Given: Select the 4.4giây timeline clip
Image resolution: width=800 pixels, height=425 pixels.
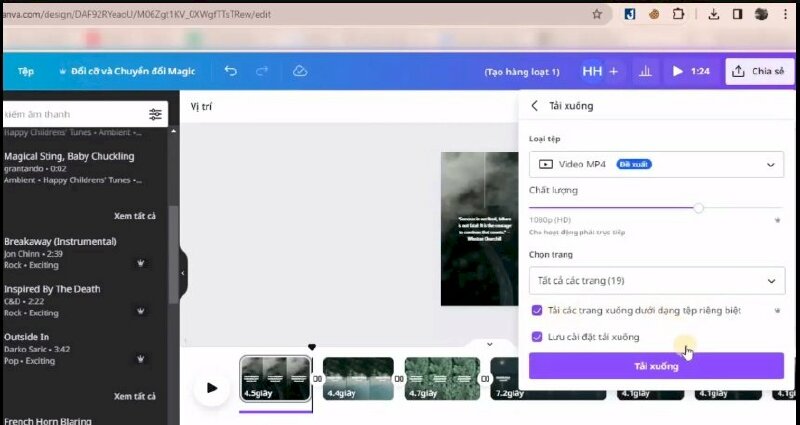Looking at the screenshot, I should click(x=358, y=379).
